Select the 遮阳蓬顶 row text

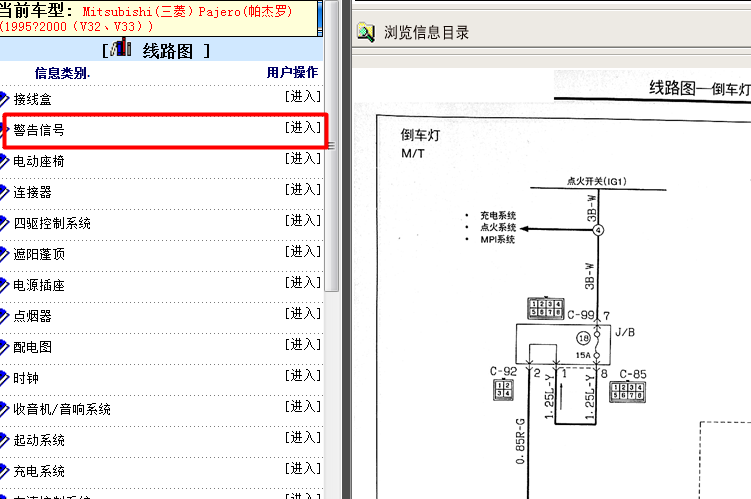(x=39, y=254)
